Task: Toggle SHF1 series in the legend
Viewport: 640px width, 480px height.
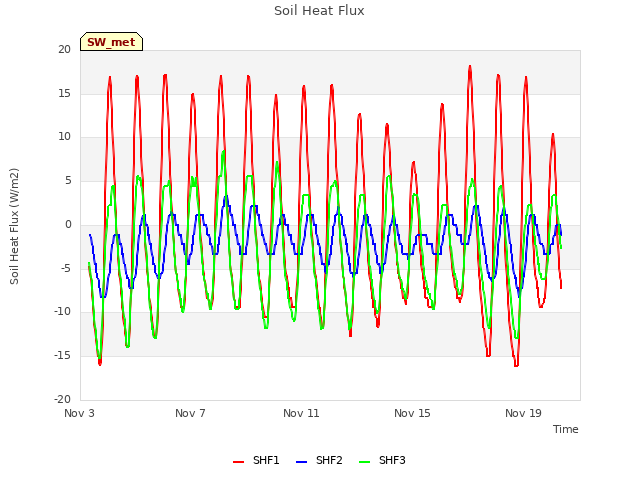Action: [x=256, y=460]
